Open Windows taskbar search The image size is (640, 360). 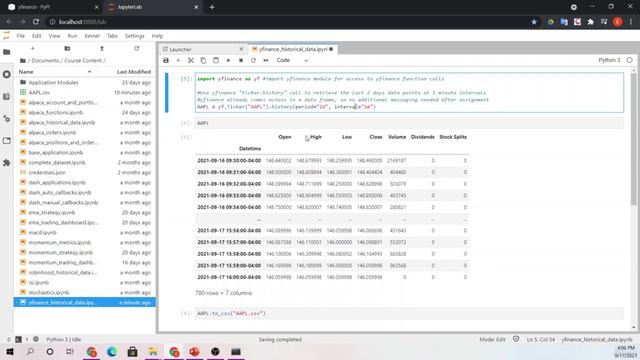pyautogui.click(x=30, y=351)
